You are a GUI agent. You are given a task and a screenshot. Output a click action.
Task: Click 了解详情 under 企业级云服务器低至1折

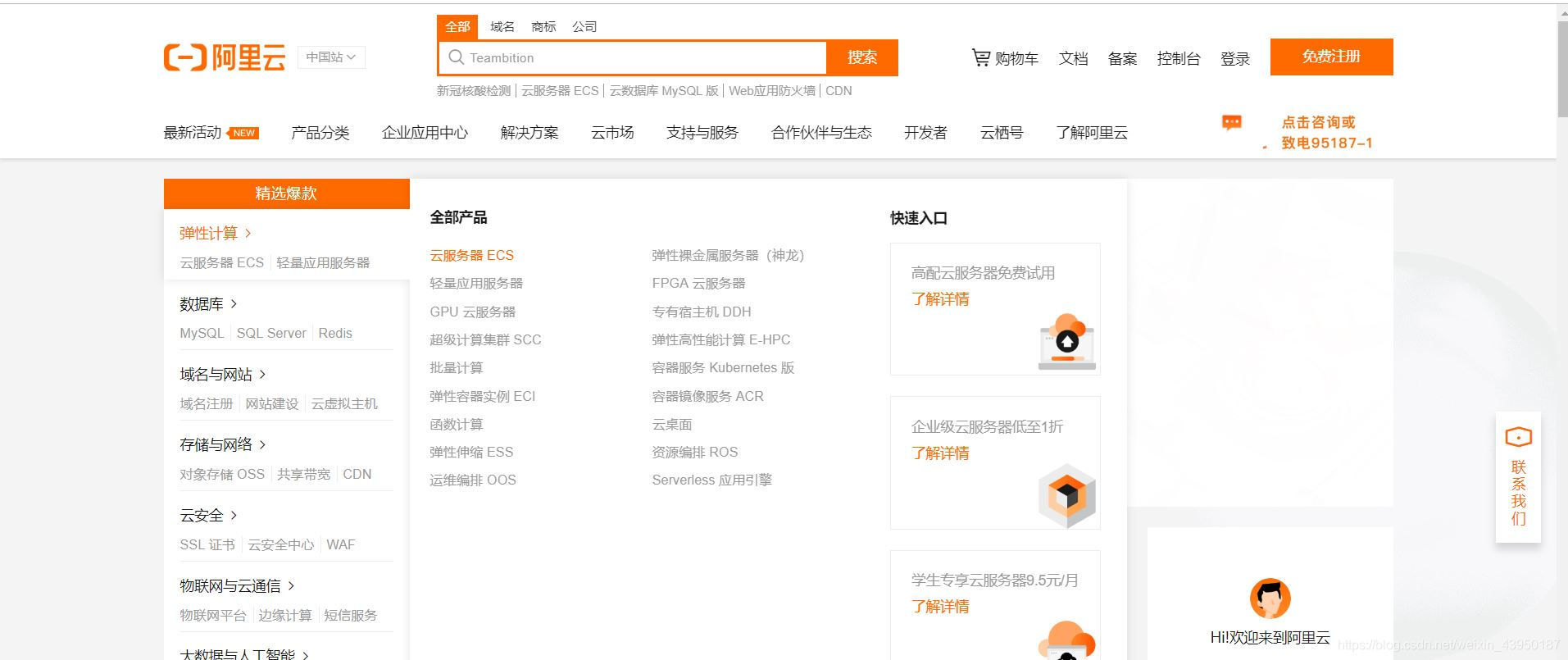click(940, 453)
